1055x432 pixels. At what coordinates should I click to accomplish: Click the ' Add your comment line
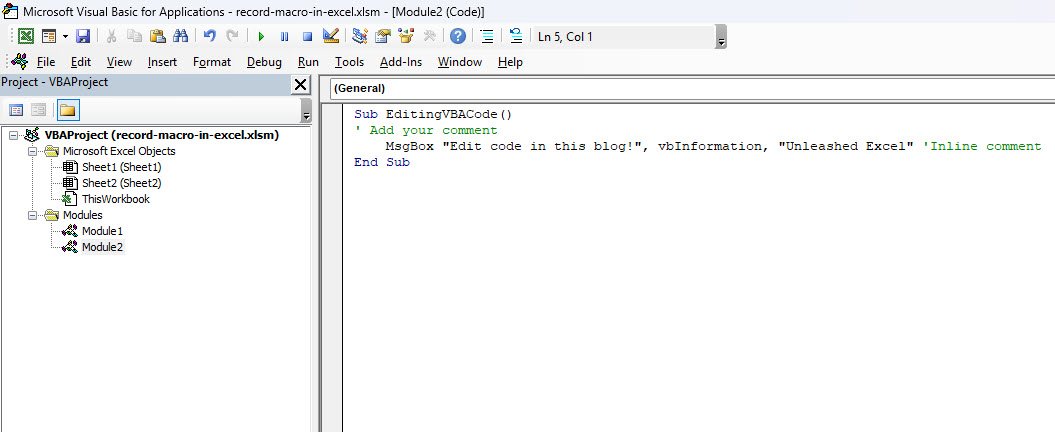(426, 131)
